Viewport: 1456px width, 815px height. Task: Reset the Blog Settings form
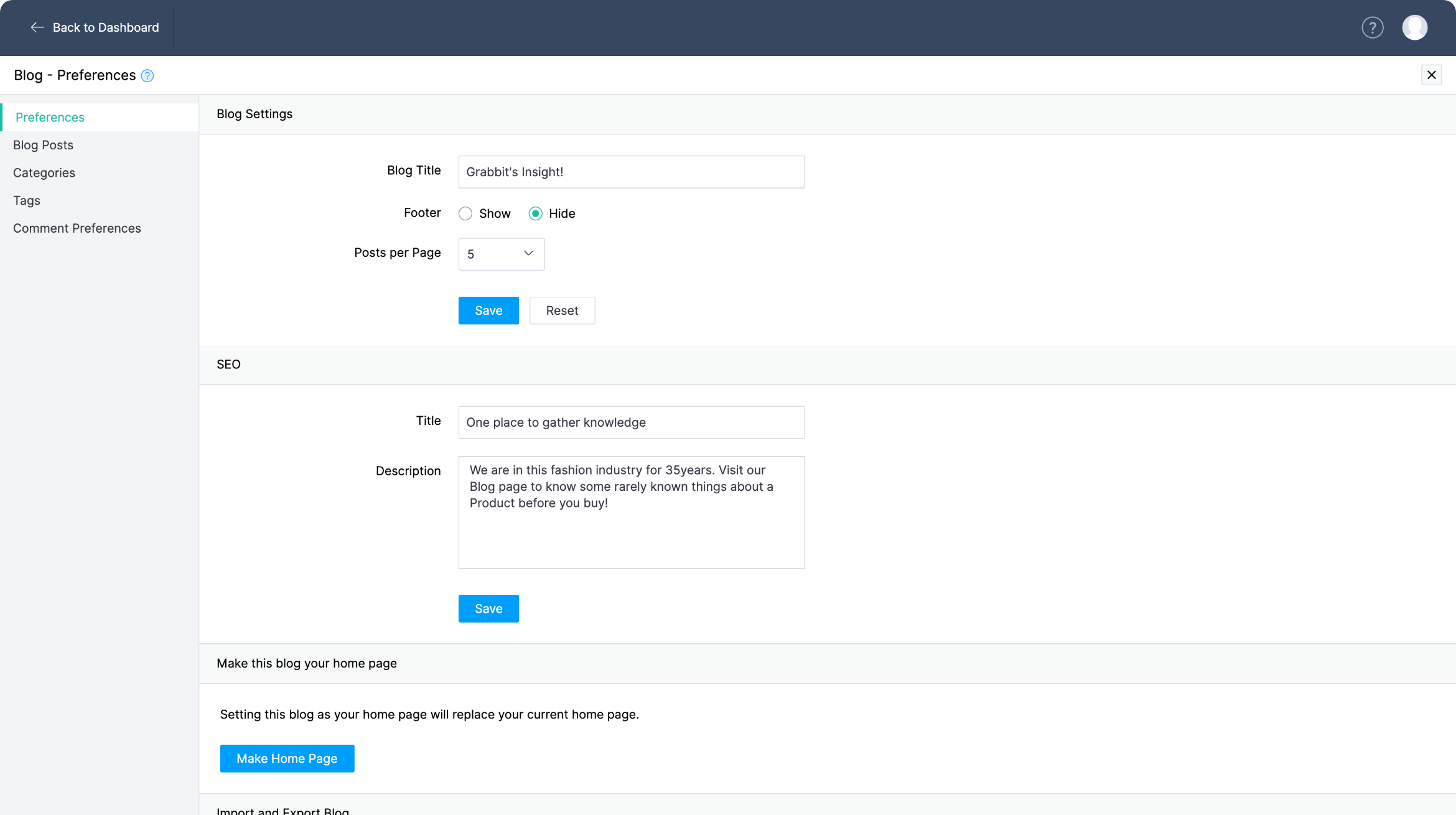click(x=562, y=310)
